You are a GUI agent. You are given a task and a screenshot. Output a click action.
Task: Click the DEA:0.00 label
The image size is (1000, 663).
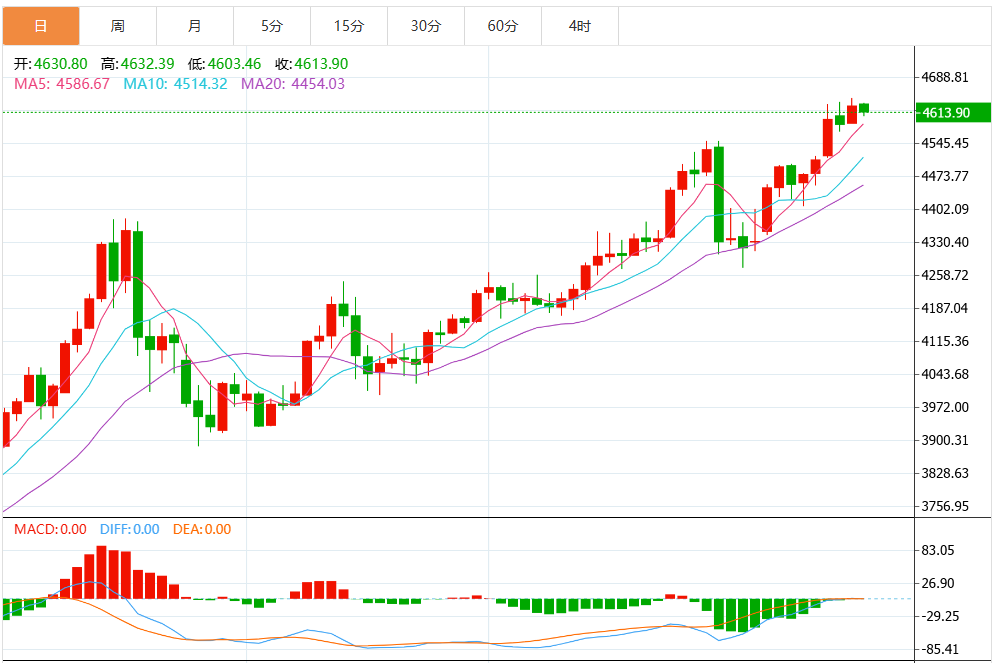[202, 529]
